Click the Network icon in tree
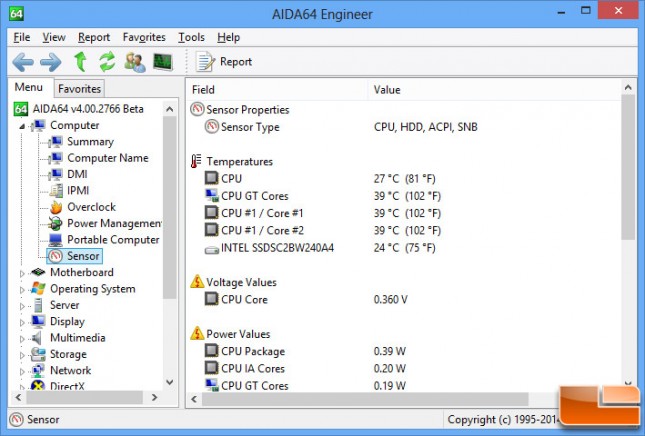645x436 pixels. click(x=38, y=371)
